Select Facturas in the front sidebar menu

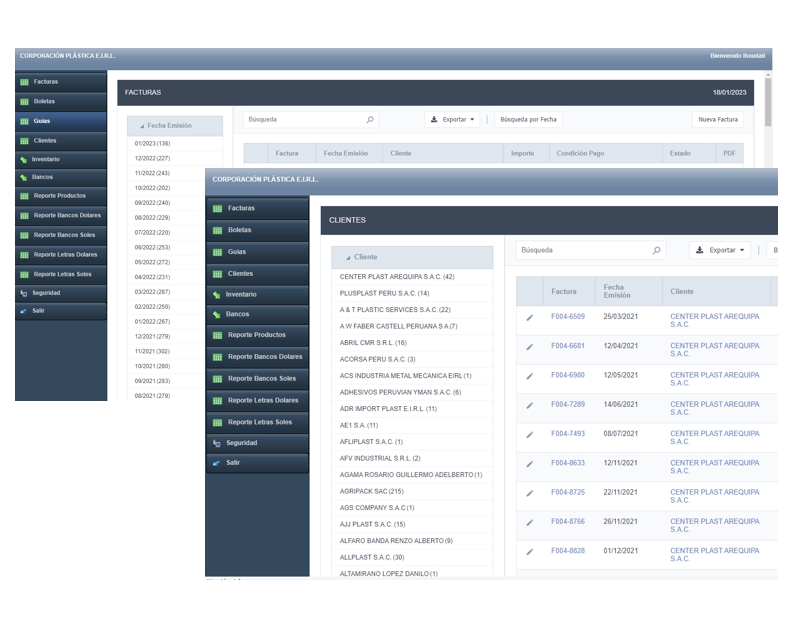(241, 208)
